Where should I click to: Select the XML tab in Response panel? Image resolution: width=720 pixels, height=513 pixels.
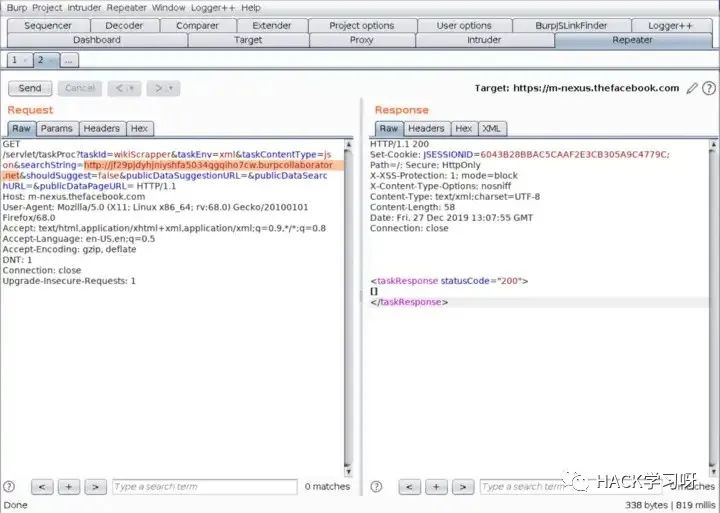(491, 128)
